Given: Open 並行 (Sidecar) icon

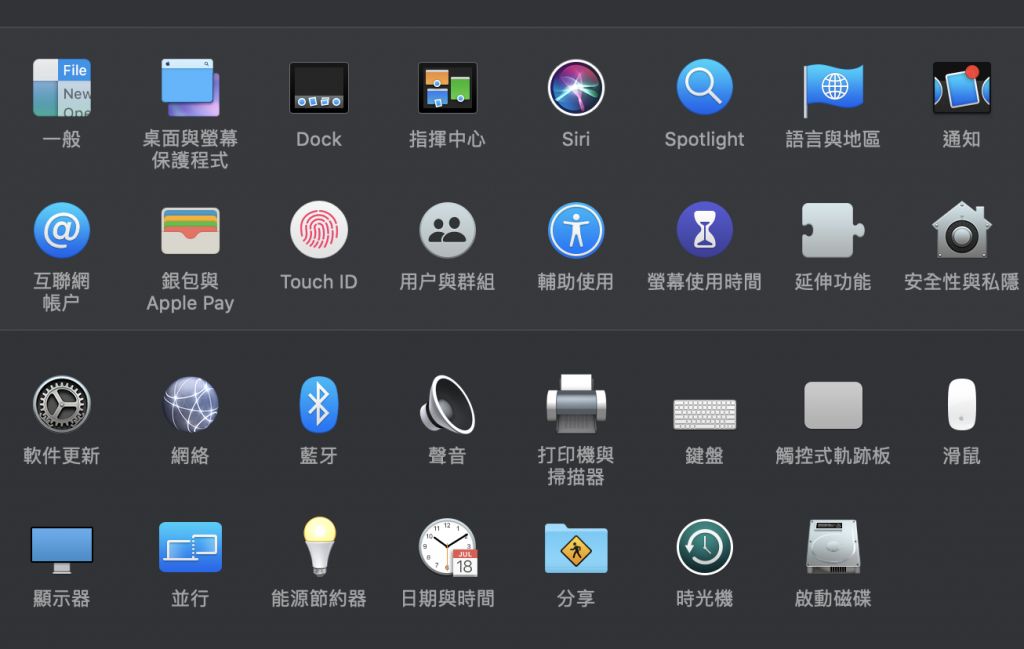Looking at the screenshot, I should tap(190, 547).
